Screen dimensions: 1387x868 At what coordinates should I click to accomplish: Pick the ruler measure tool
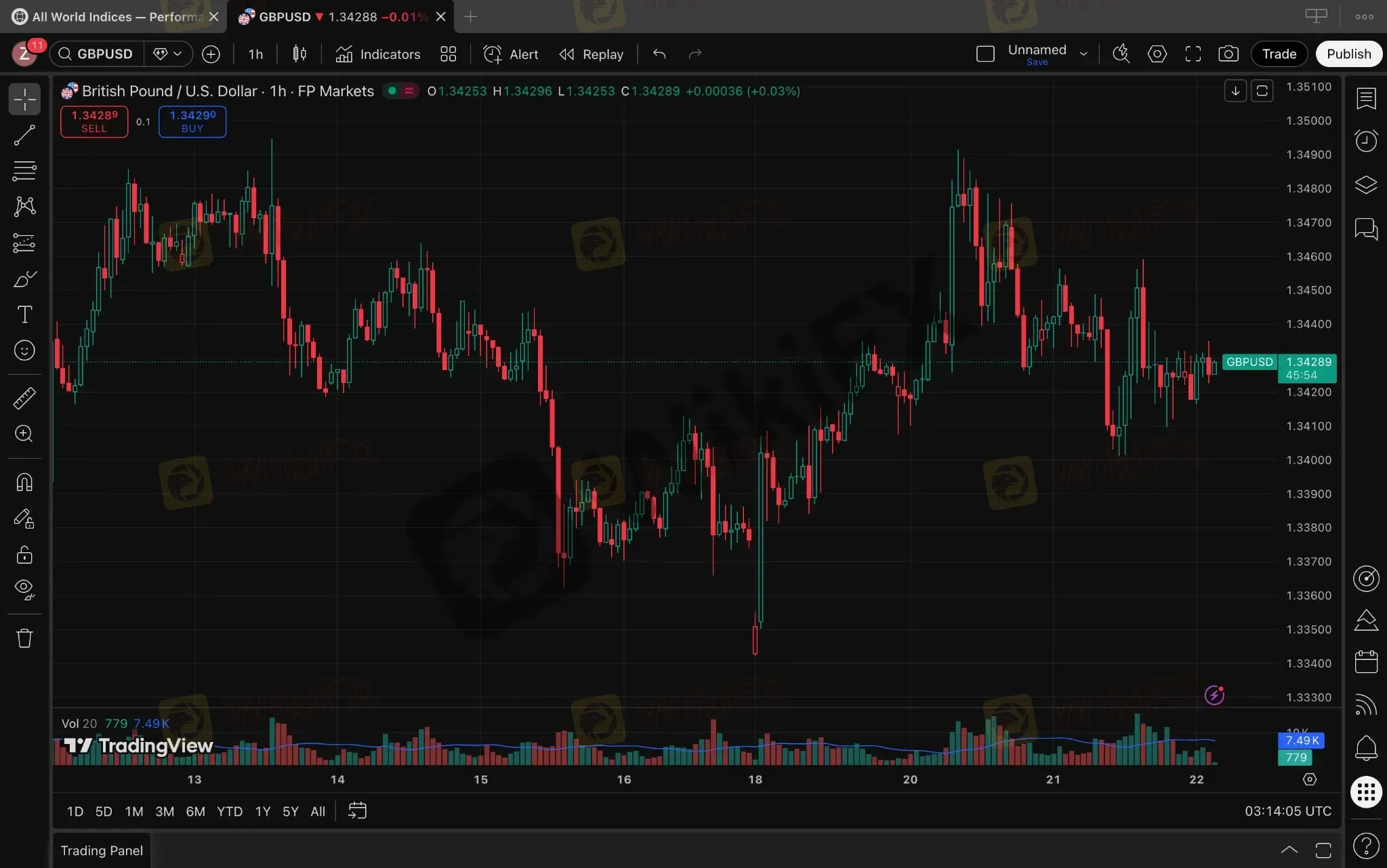[24, 398]
